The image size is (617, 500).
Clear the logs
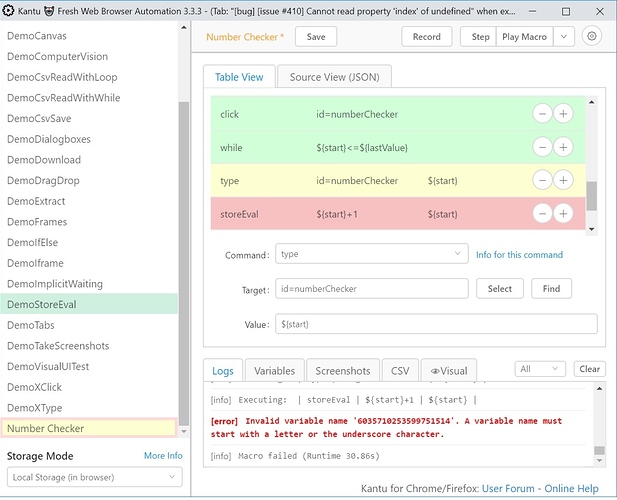589,369
